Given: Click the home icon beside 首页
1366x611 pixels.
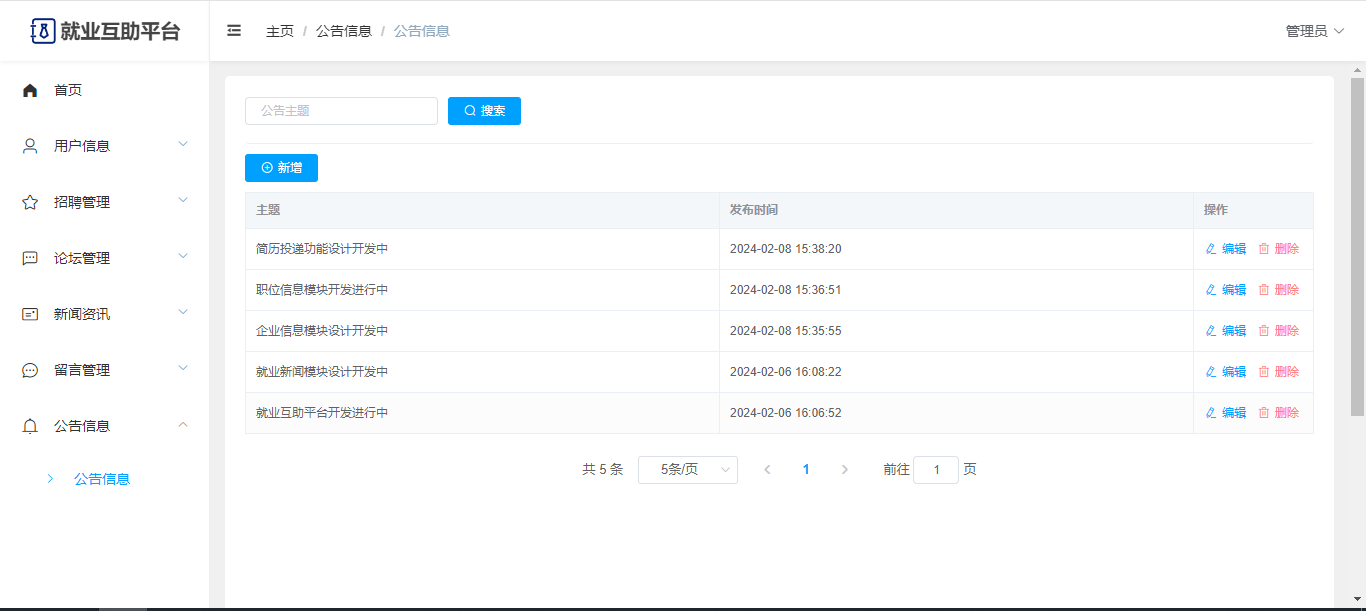Looking at the screenshot, I should pyautogui.click(x=30, y=90).
